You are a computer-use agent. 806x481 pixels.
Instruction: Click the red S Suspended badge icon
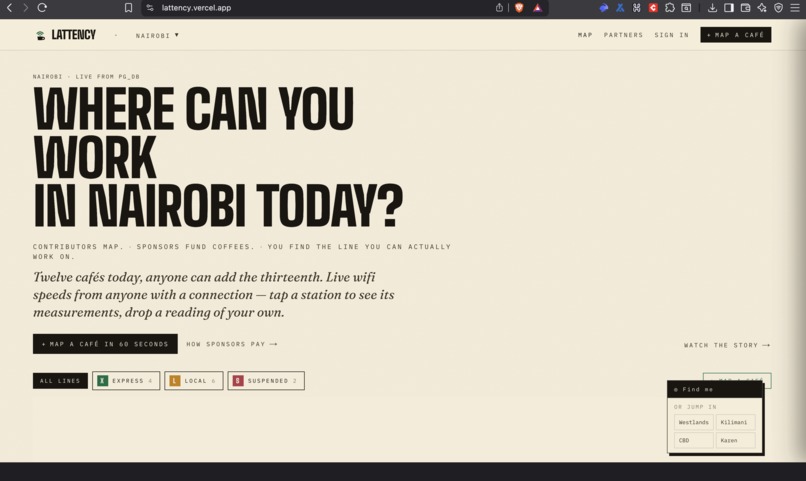[238, 381]
